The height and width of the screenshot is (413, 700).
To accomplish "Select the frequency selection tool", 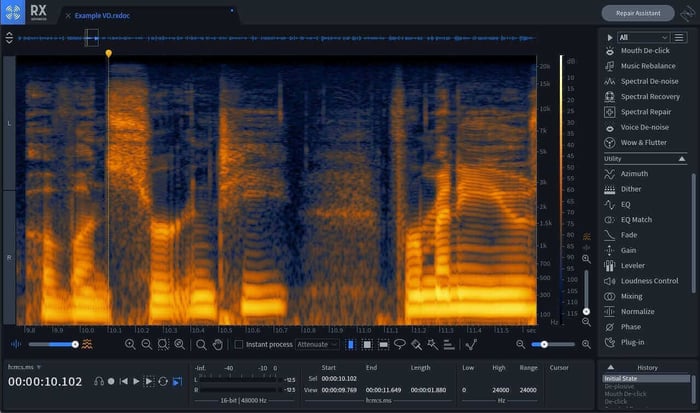I will [383, 344].
